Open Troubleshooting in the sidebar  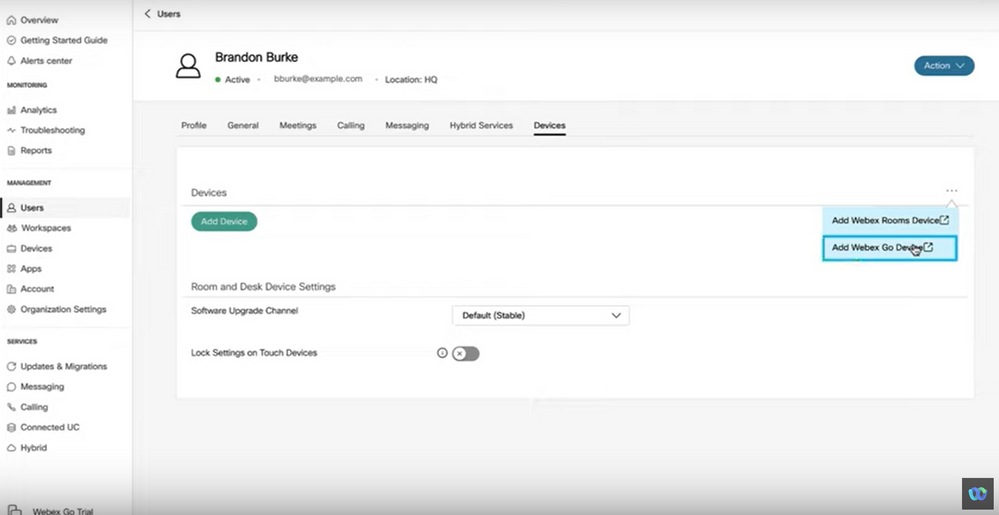[52, 130]
